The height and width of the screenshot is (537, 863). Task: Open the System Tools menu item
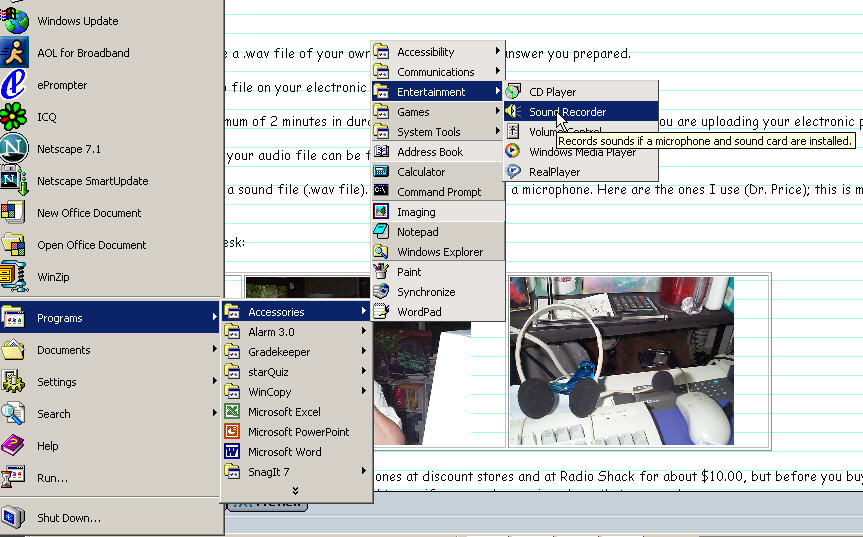[x=438, y=131]
